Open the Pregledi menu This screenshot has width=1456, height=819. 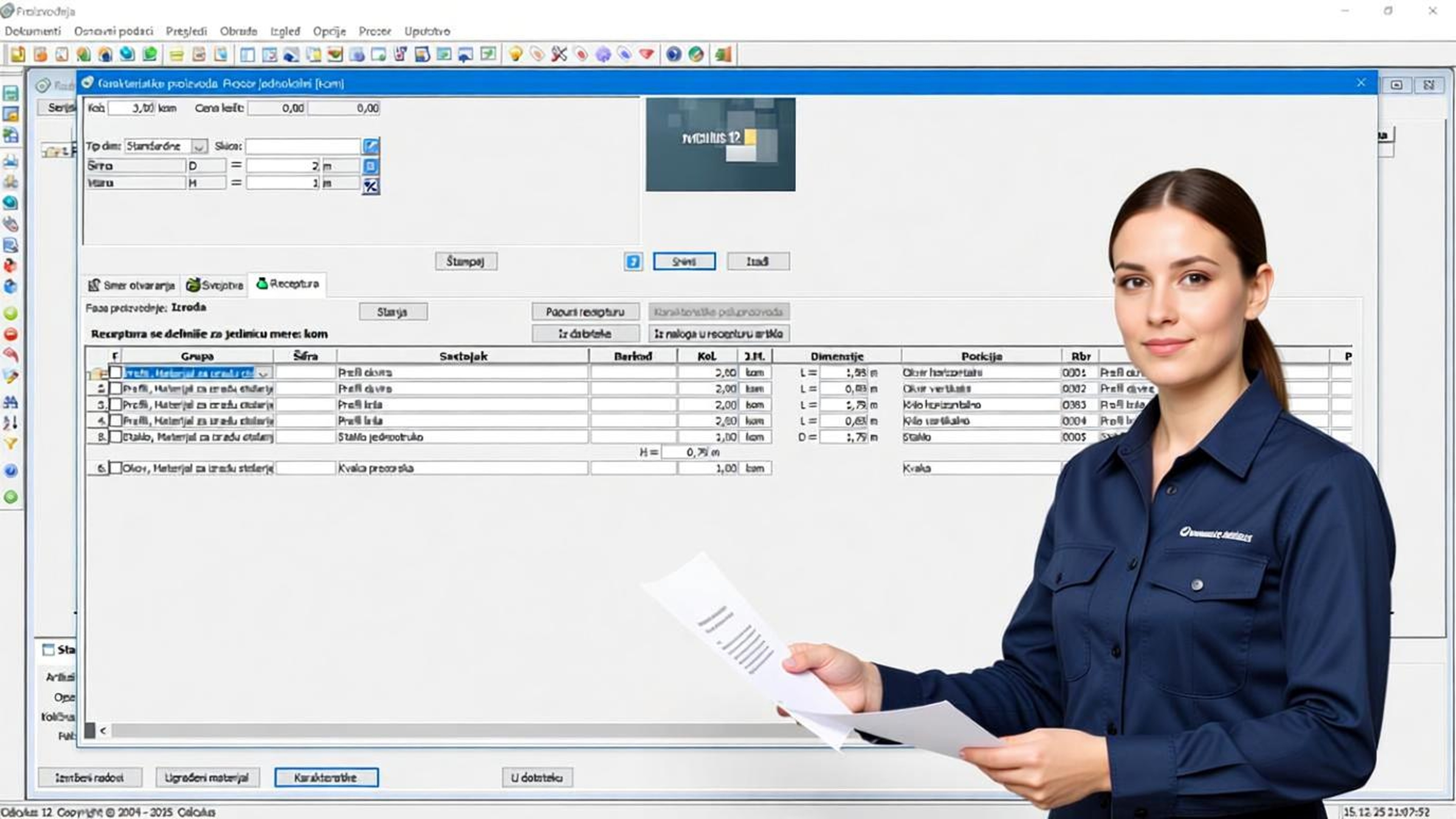pyautogui.click(x=186, y=31)
